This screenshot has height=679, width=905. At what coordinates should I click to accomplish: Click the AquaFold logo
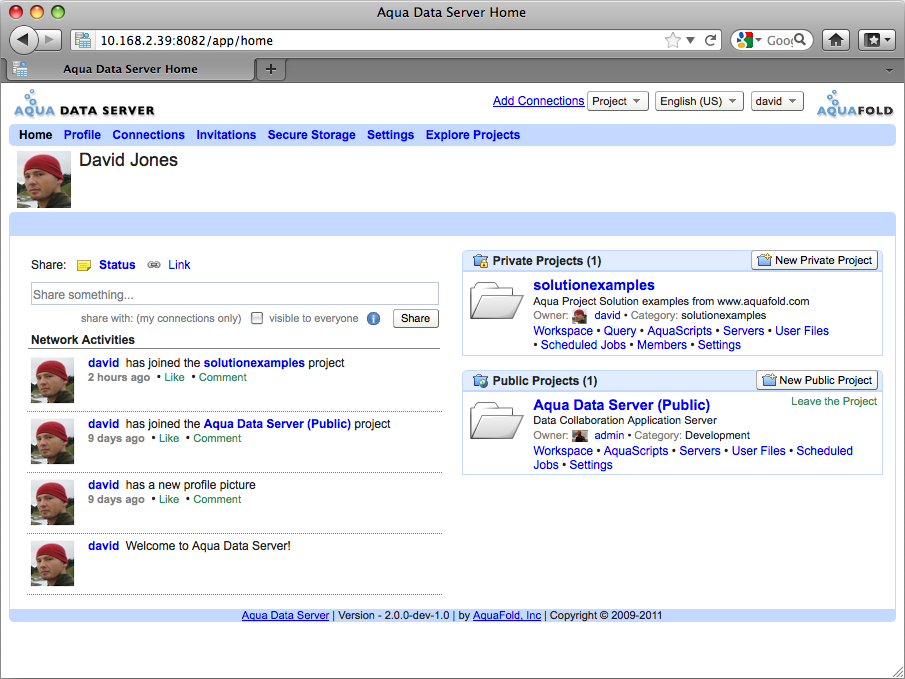[x=855, y=104]
